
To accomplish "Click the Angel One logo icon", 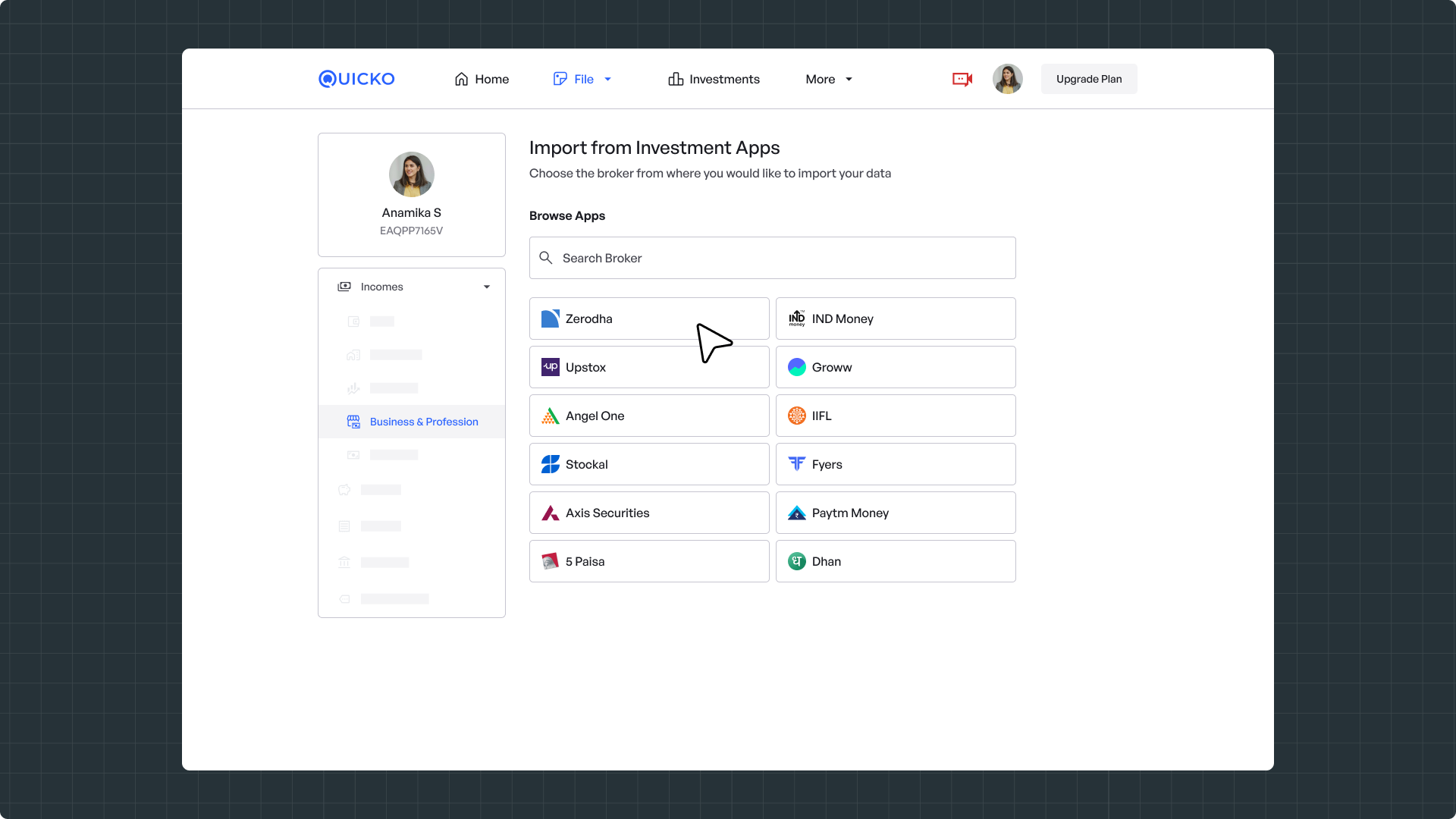I will click(x=551, y=416).
